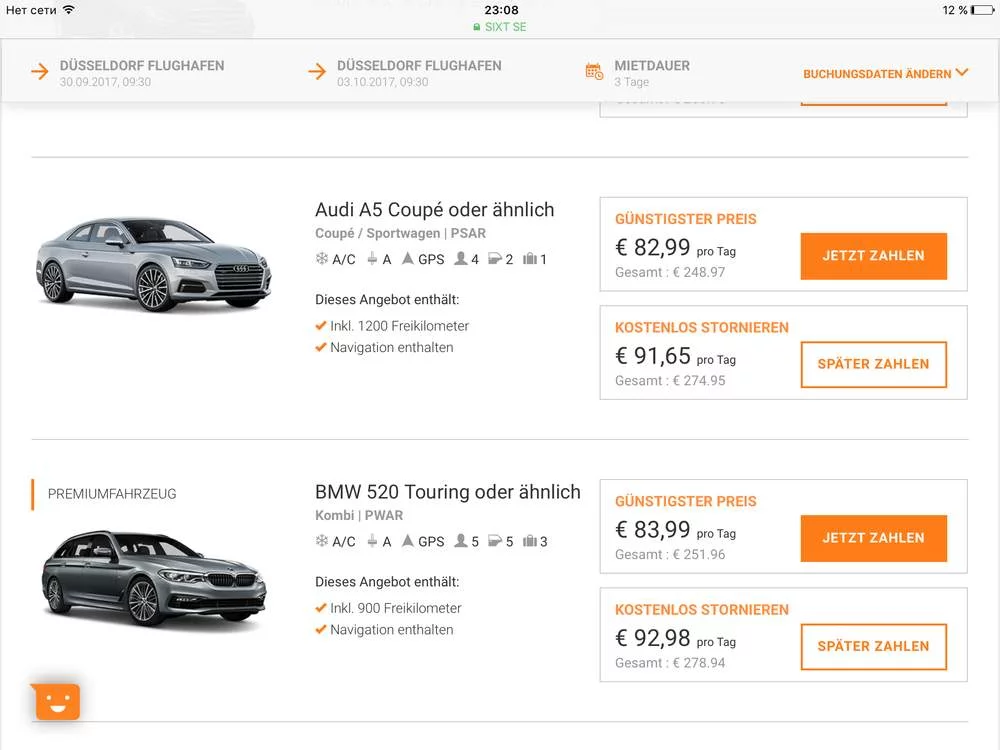The image size is (1000, 750).
Task: Click the pickup arrow icon for 30.09.2017
Action: pyautogui.click(x=40, y=72)
